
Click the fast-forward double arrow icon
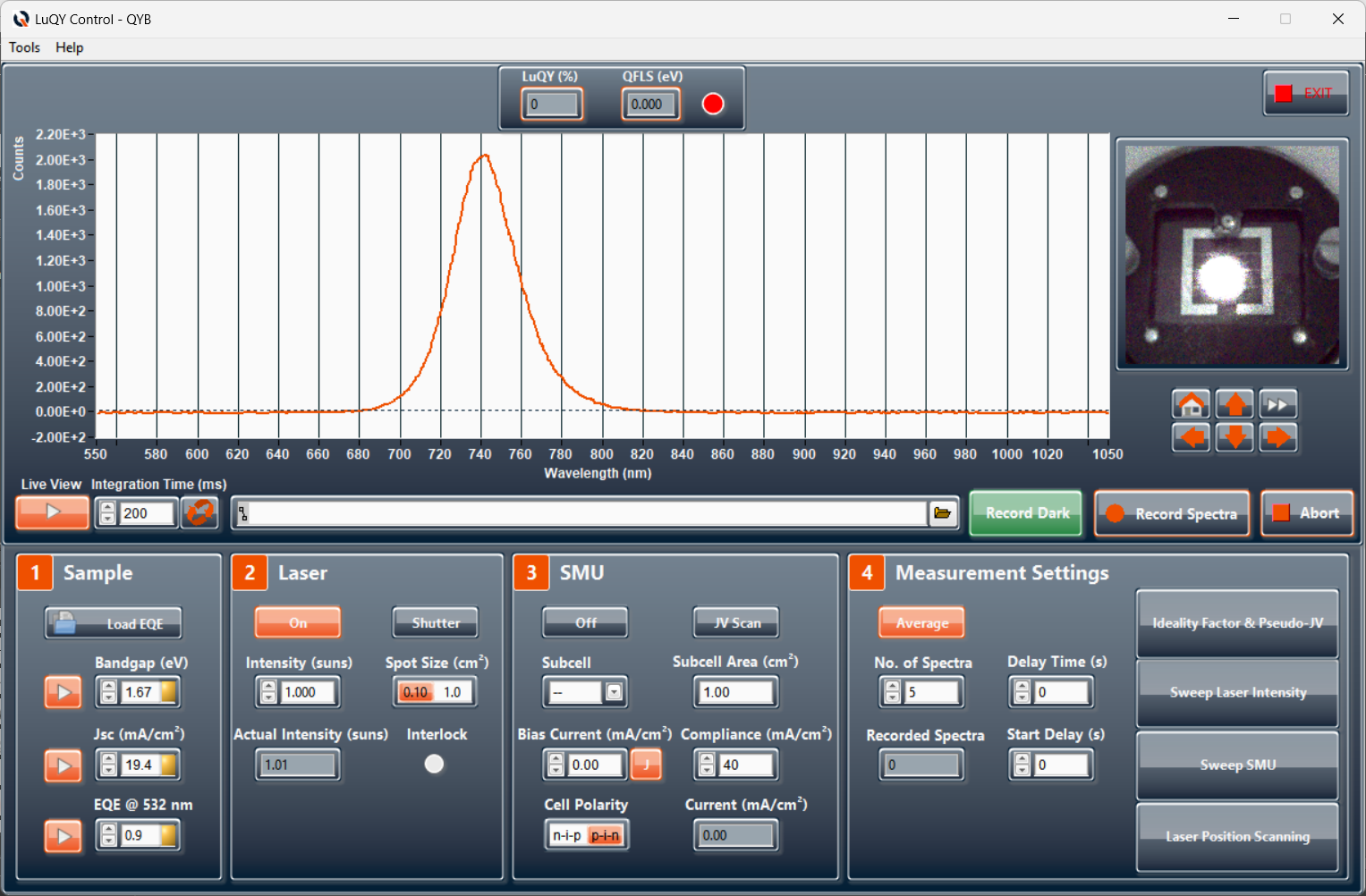point(1277,404)
